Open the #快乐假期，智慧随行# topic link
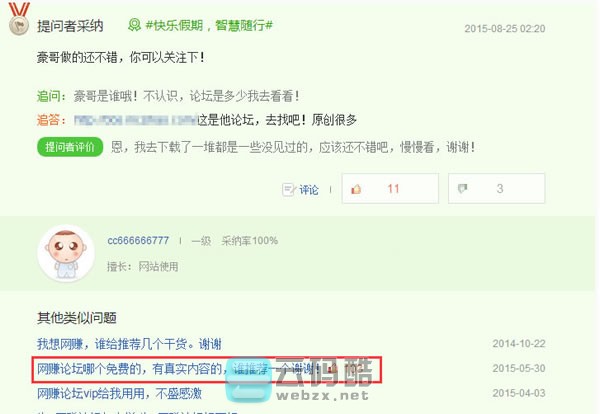Image resolution: width=600 pixels, height=414 pixels. point(209,26)
